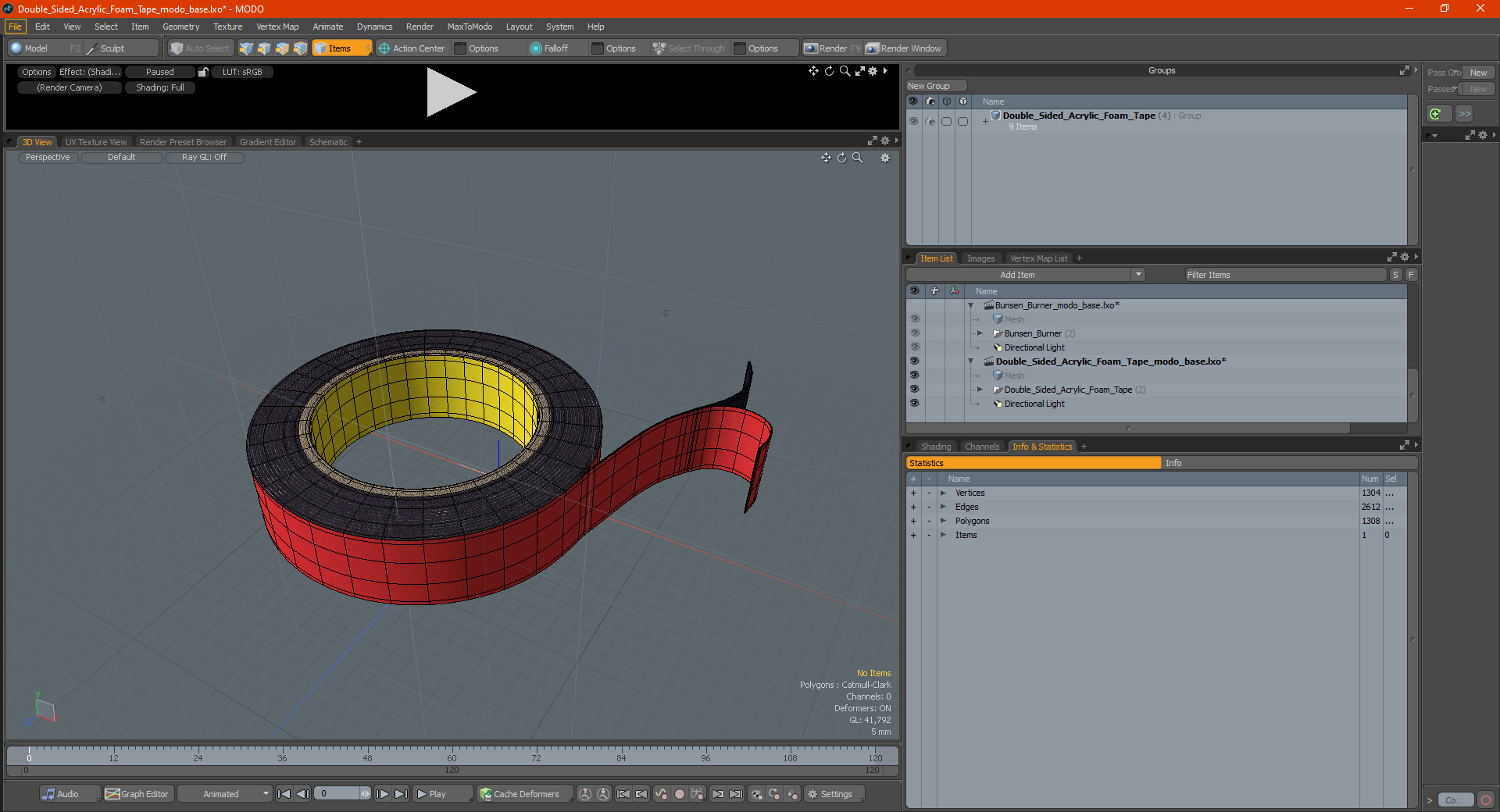
Task: Toggle visibility of Double_Sided scene Mesh
Action: pos(914,376)
